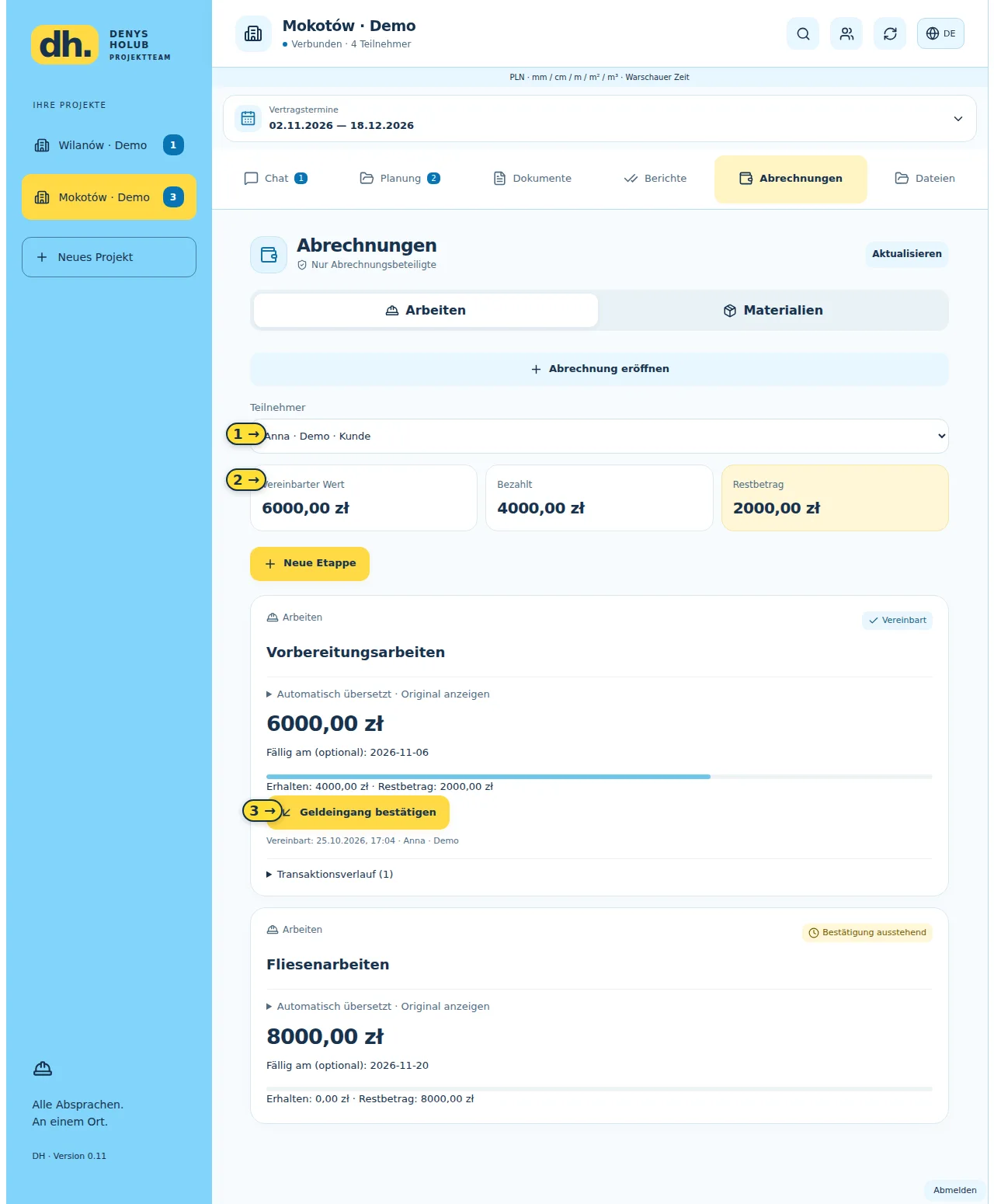Click Bestätigung ausstehend status badge

tap(867, 933)
